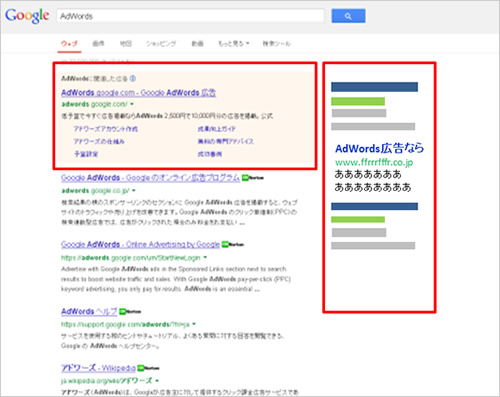This screenshot has height=397, width=500.
Task: Click the blue magnifier search button
Action: click(348, 16)
